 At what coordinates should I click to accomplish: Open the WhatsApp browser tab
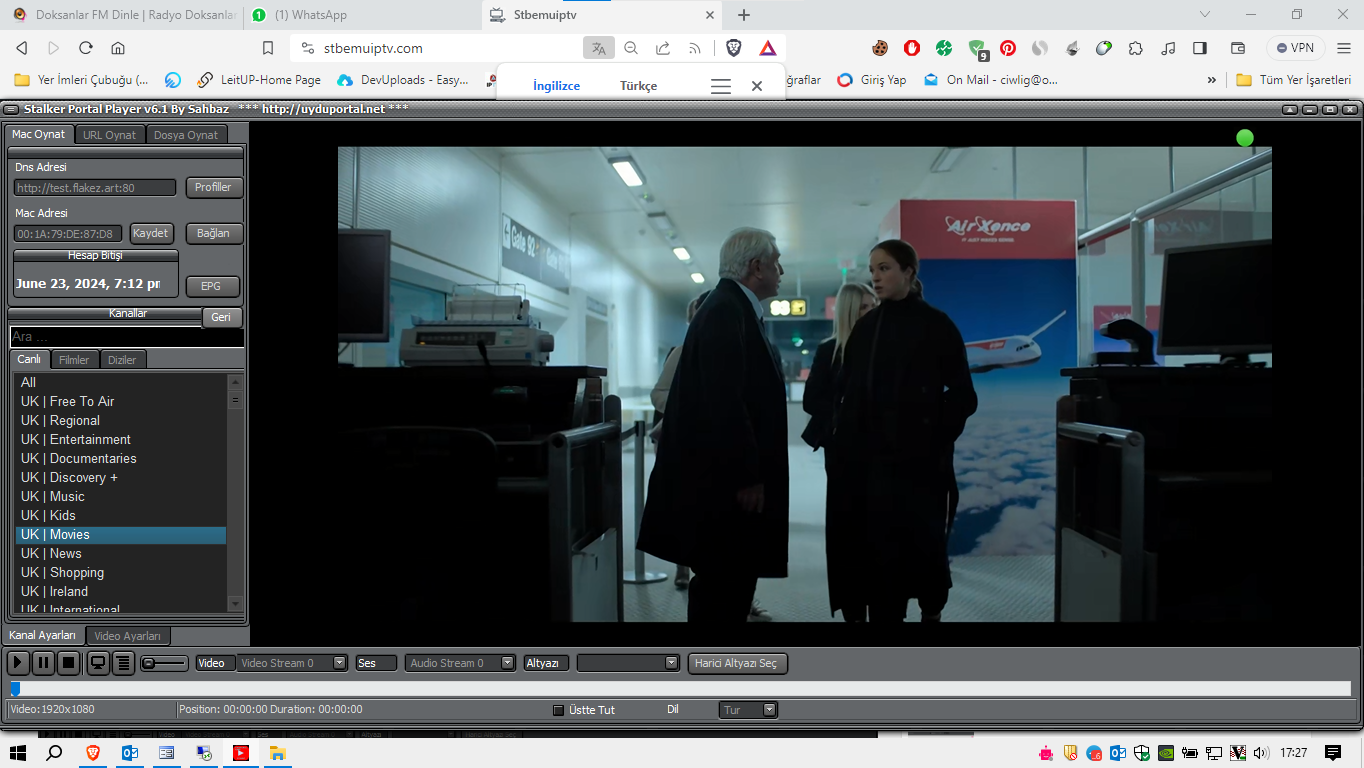tap(362, 15)
